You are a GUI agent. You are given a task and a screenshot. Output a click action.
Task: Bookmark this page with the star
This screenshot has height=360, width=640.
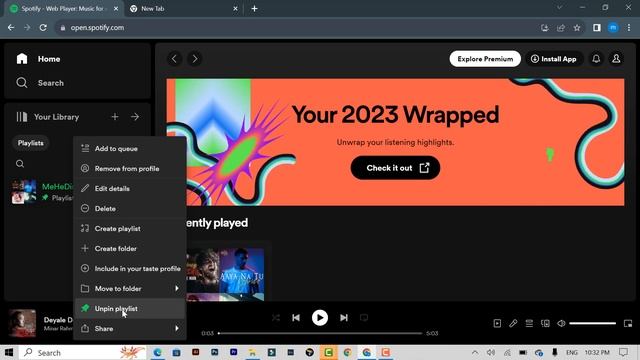pos(577,28)
